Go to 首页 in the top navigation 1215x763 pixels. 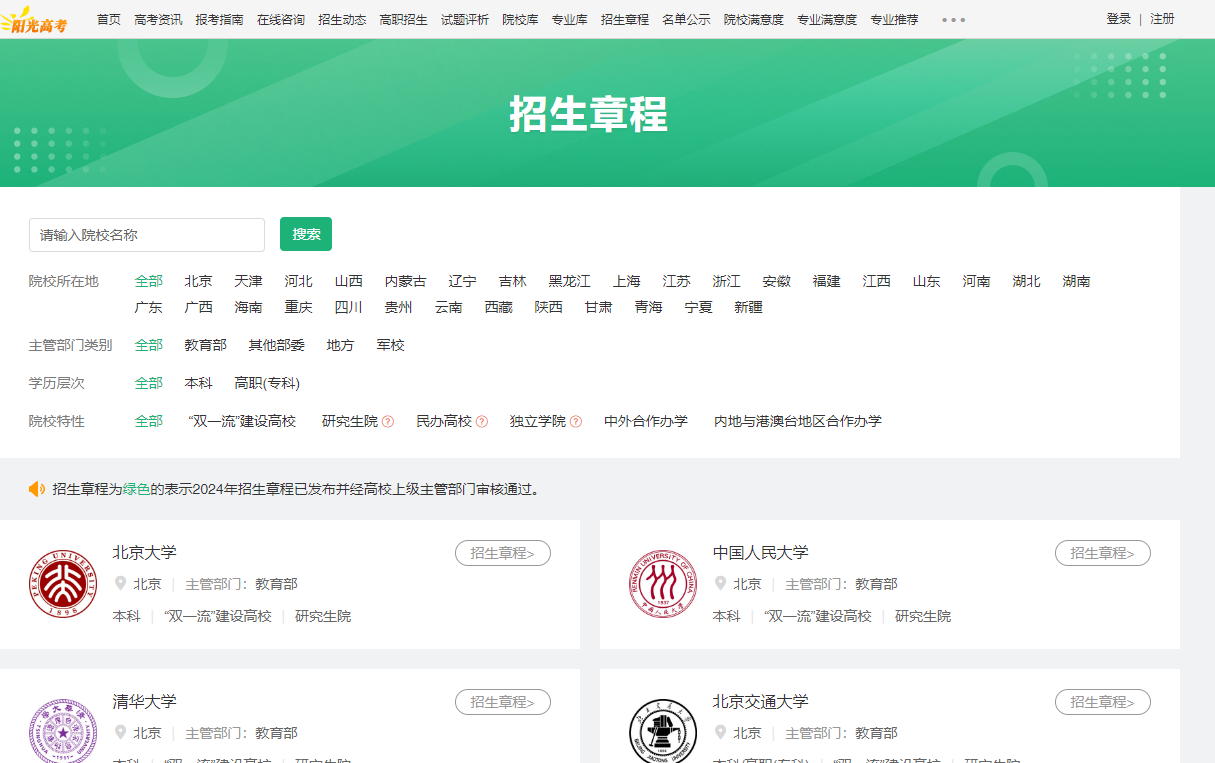click(x=109, y=20)
